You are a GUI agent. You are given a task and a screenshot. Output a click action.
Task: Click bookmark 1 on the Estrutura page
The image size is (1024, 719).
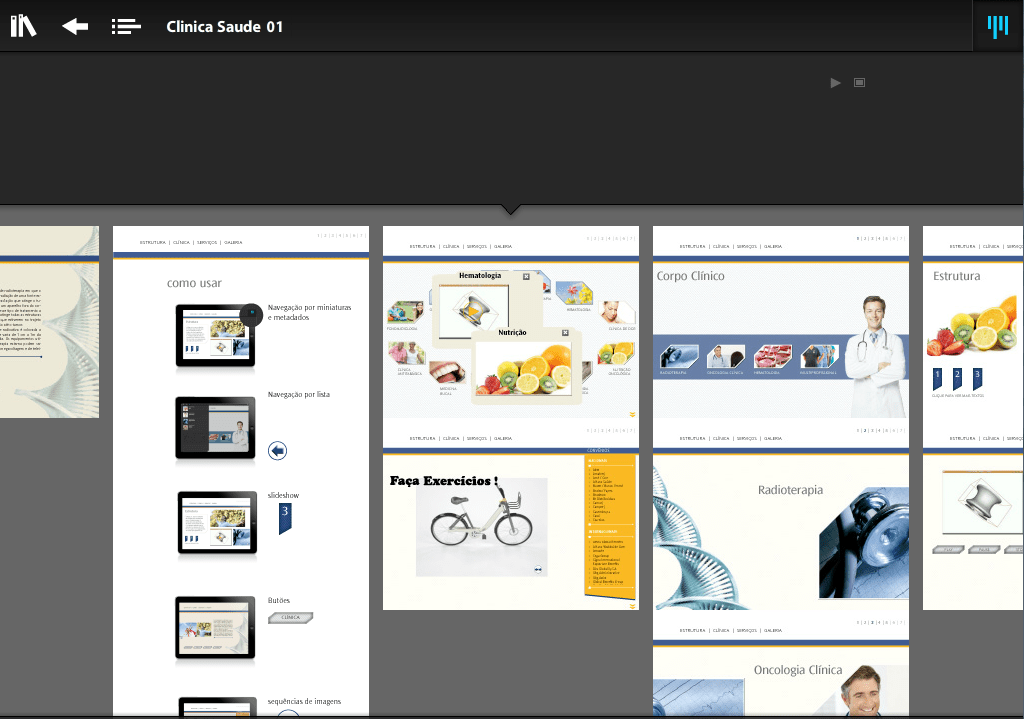pos(938,379)
